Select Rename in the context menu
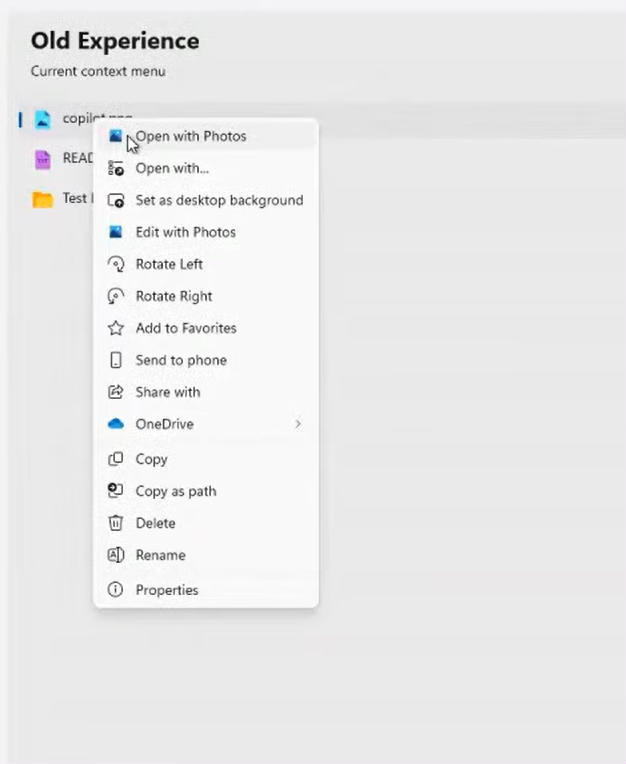This screenshot has height=764, width=626. point(160,555)
